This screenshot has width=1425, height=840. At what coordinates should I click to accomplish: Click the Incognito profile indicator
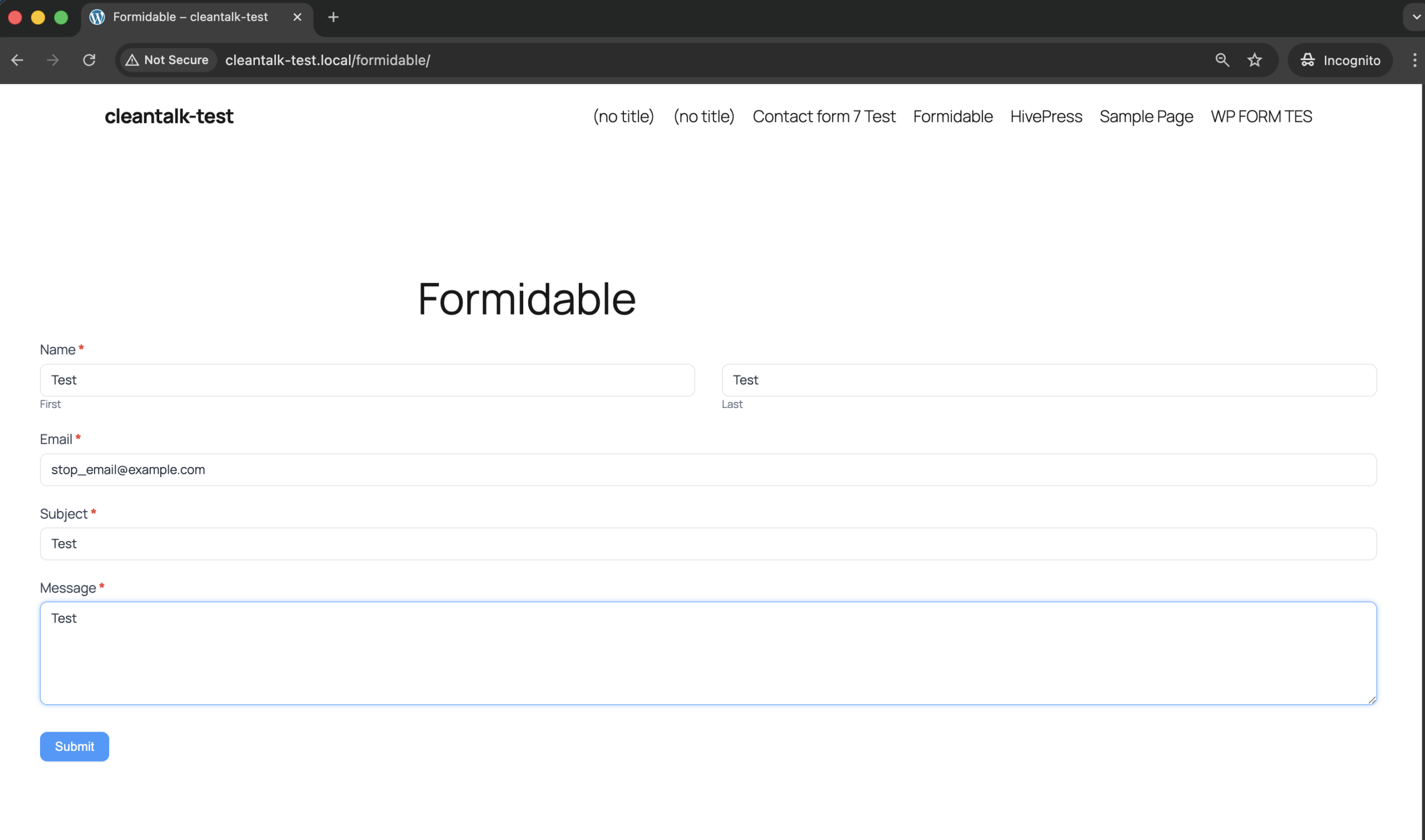point(1340,60)
